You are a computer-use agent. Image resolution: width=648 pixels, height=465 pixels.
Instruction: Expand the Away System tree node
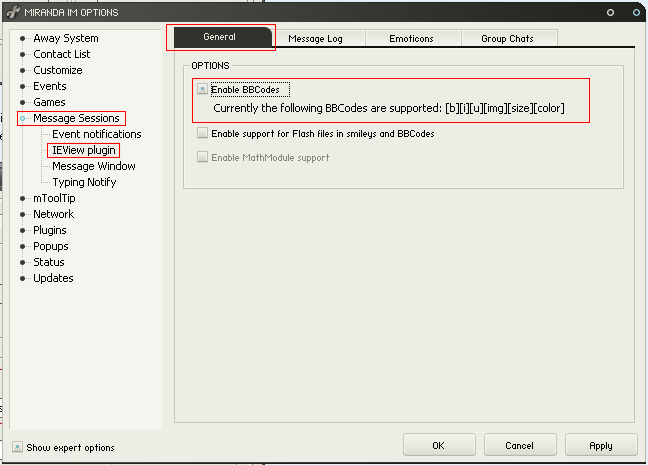(x=22, y=38)
